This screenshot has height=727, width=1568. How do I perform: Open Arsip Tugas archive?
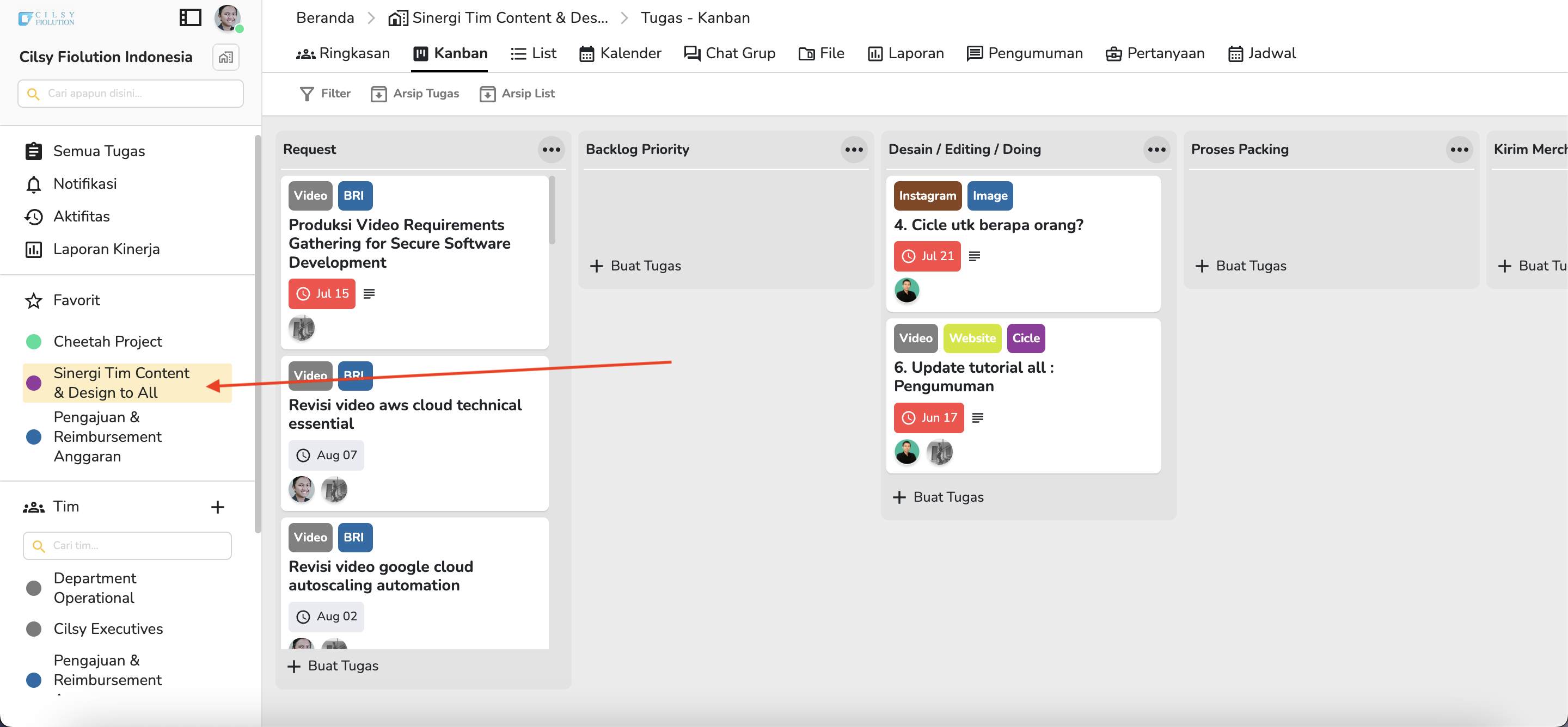pyautogui.click(x=414, y=94)
